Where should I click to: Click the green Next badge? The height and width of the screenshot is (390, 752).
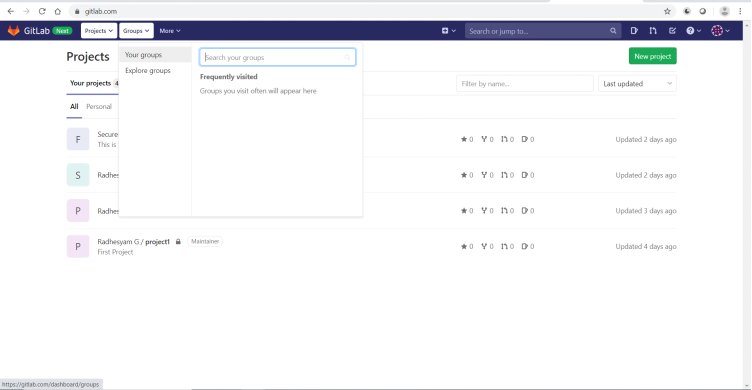pyautogui.click(x=62, y=31)
